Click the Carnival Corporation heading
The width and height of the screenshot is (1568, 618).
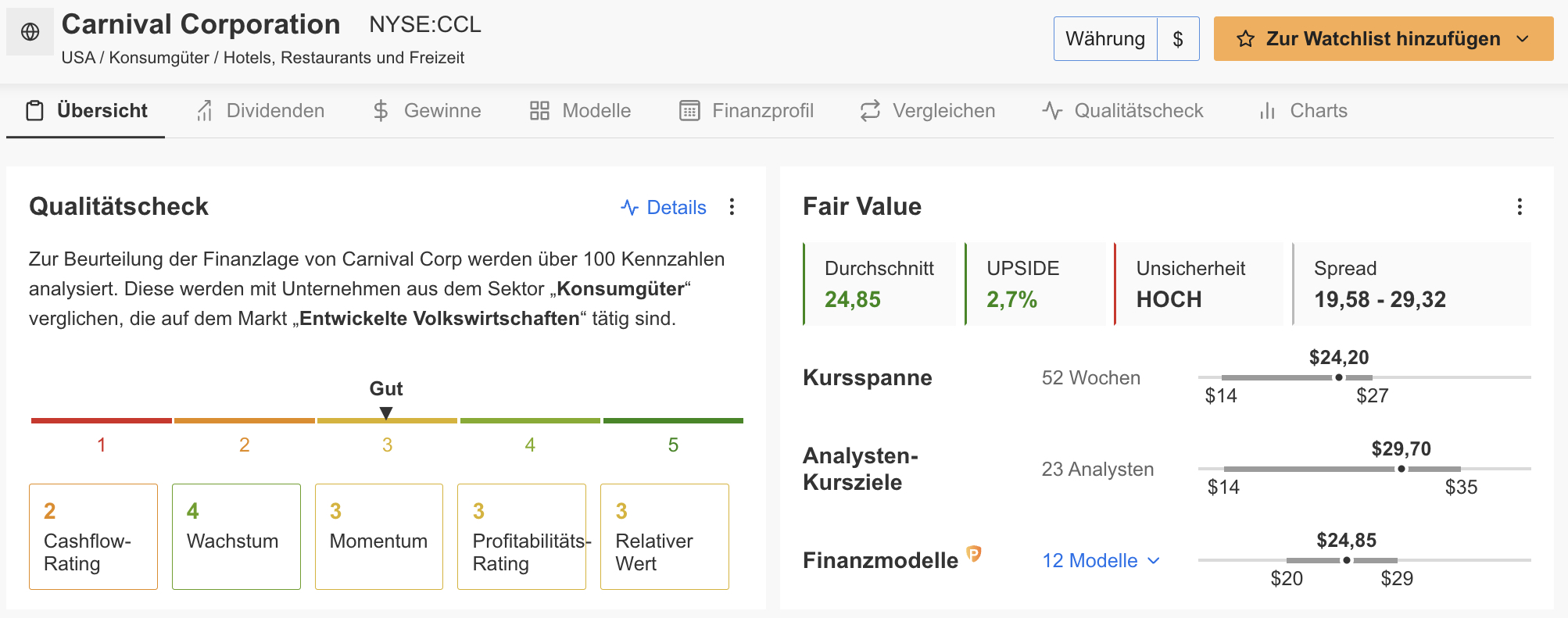point(201,25)
